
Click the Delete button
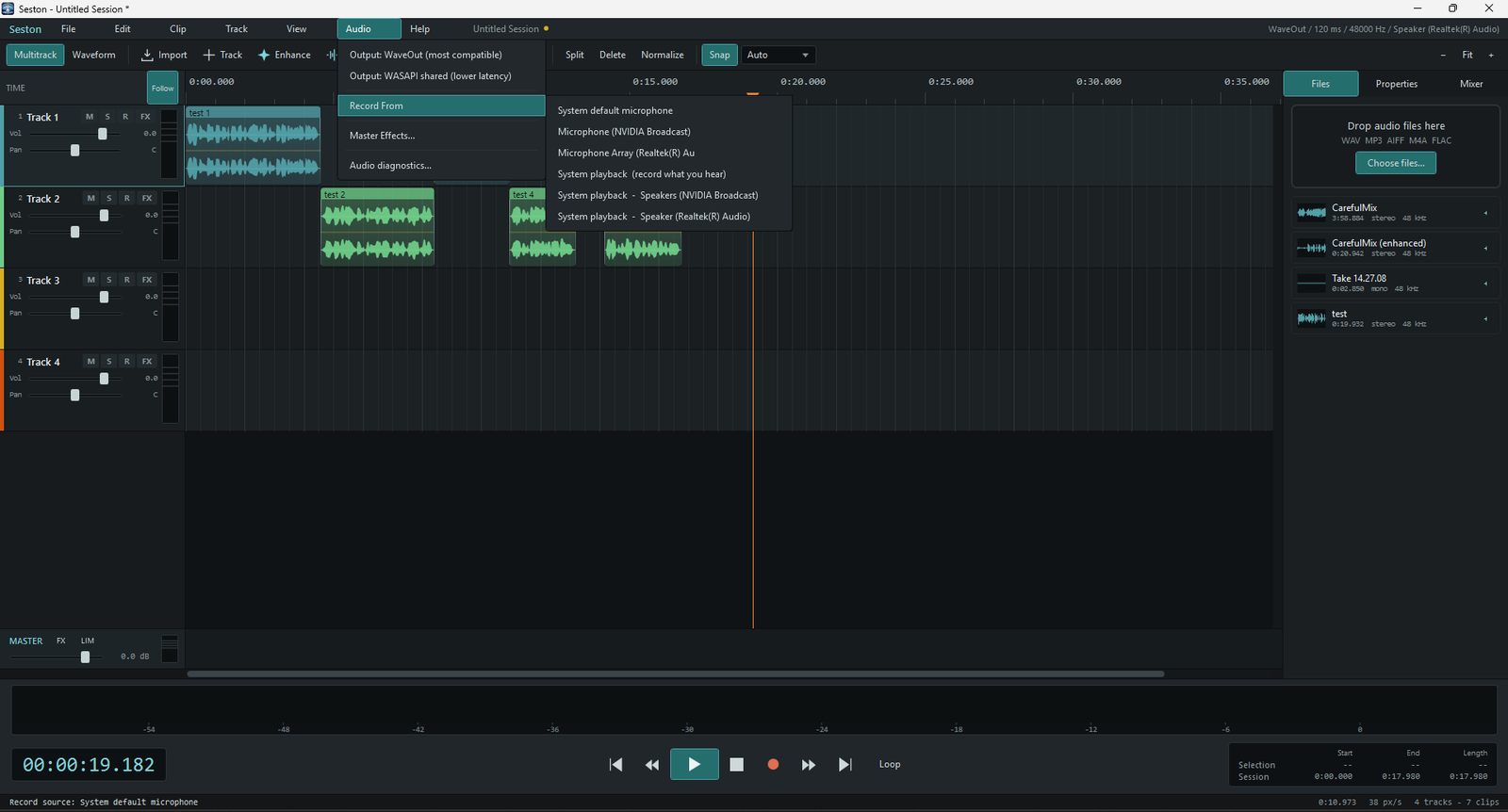[613, 55]
